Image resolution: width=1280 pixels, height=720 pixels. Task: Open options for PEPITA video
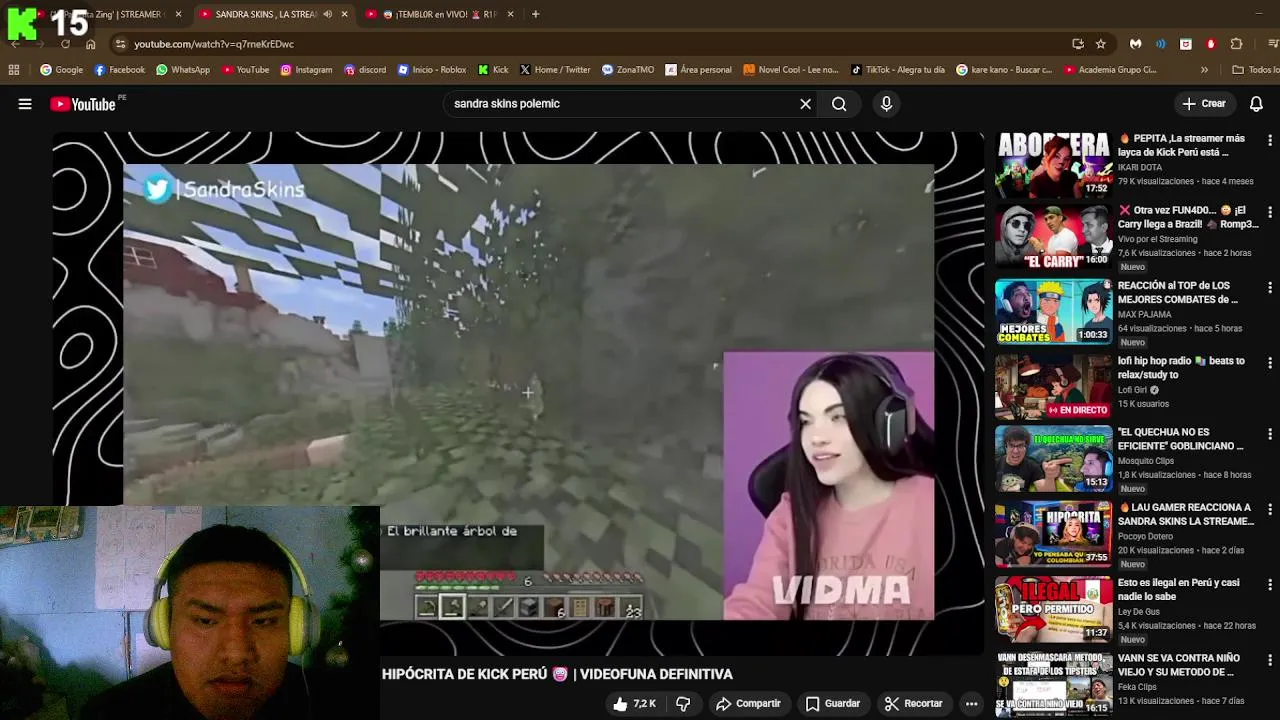(x=1269, y=140)
